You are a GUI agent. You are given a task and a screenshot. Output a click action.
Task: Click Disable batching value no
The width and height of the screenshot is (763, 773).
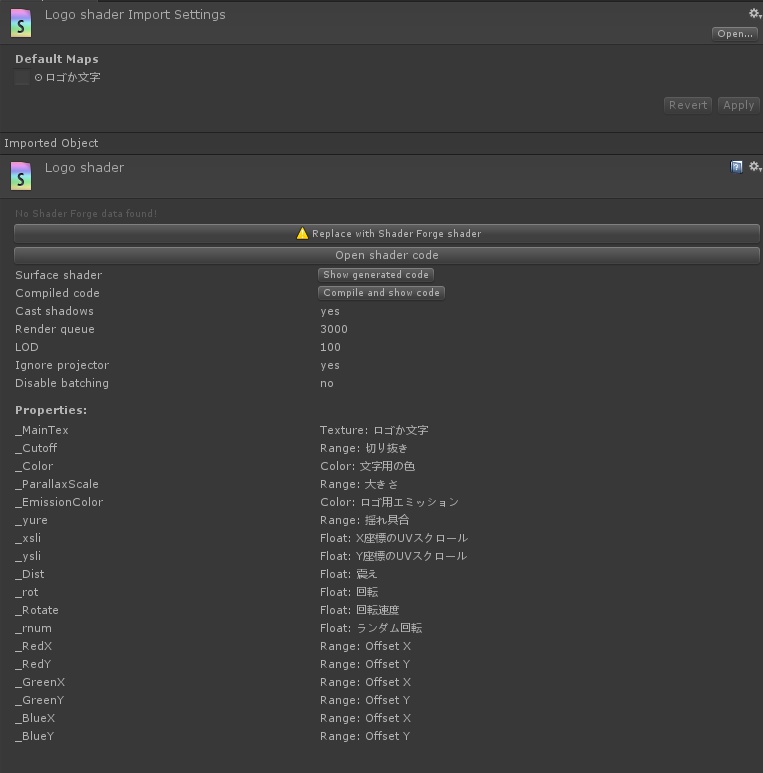click(327, 384)
